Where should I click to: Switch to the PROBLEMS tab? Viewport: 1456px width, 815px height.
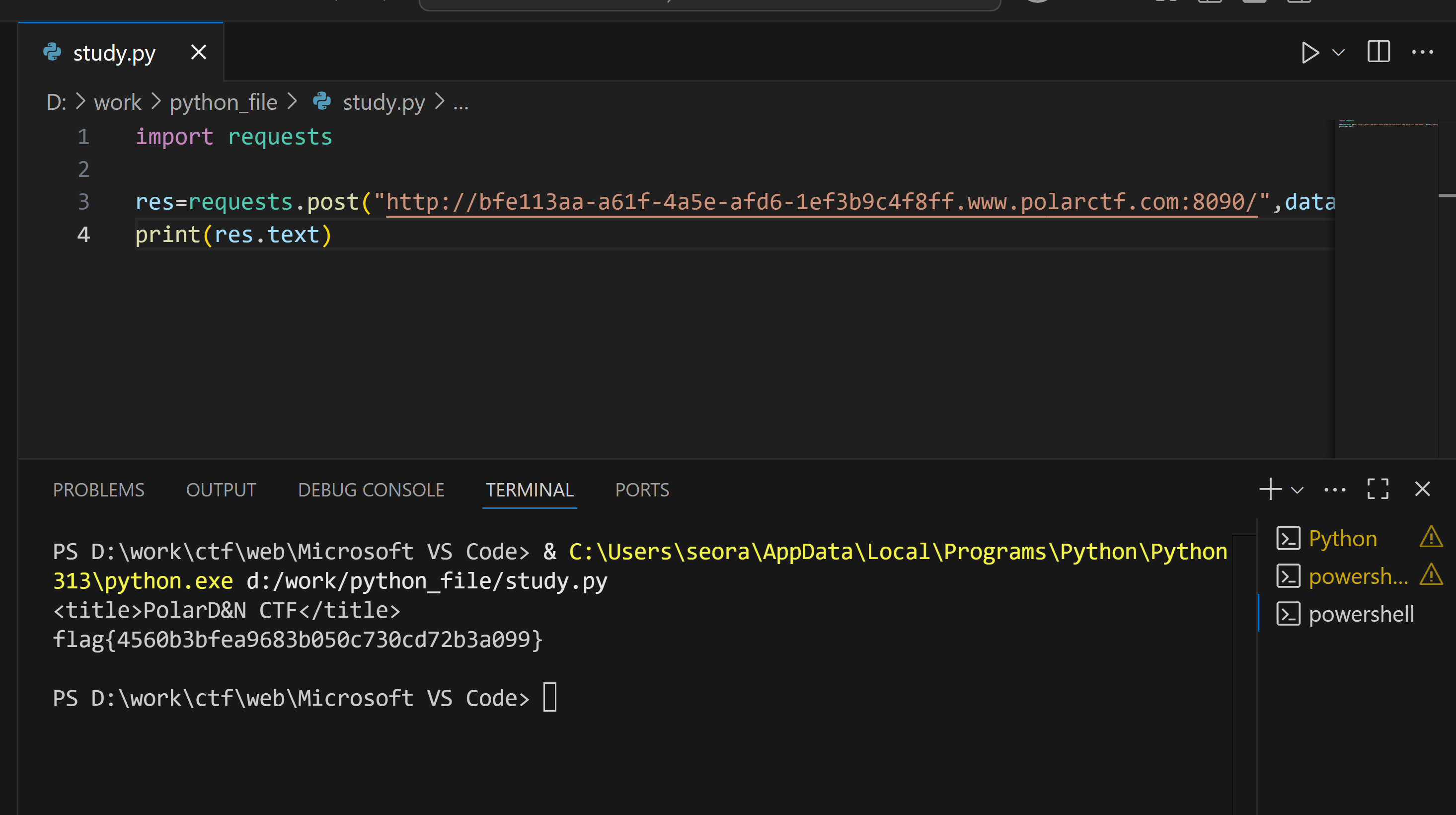tap(98, 490)
